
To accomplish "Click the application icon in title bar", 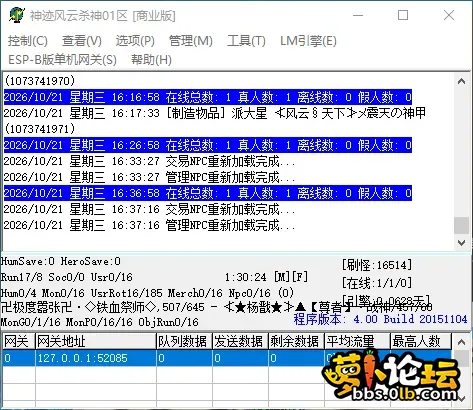I will click(17, 15).
